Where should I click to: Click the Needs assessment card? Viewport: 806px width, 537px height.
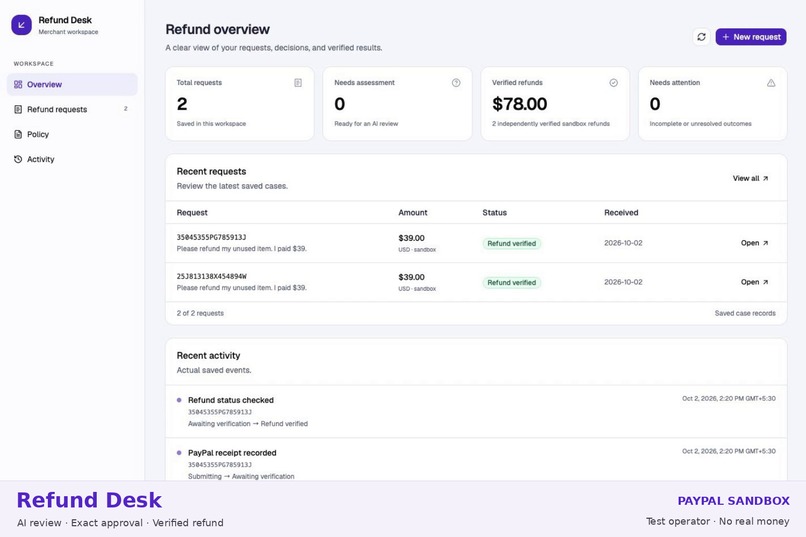click(x=397, y=103)
